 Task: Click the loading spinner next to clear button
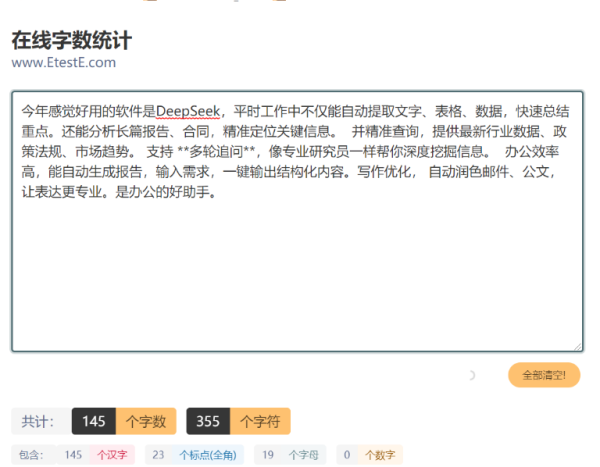tap(471, 376)
